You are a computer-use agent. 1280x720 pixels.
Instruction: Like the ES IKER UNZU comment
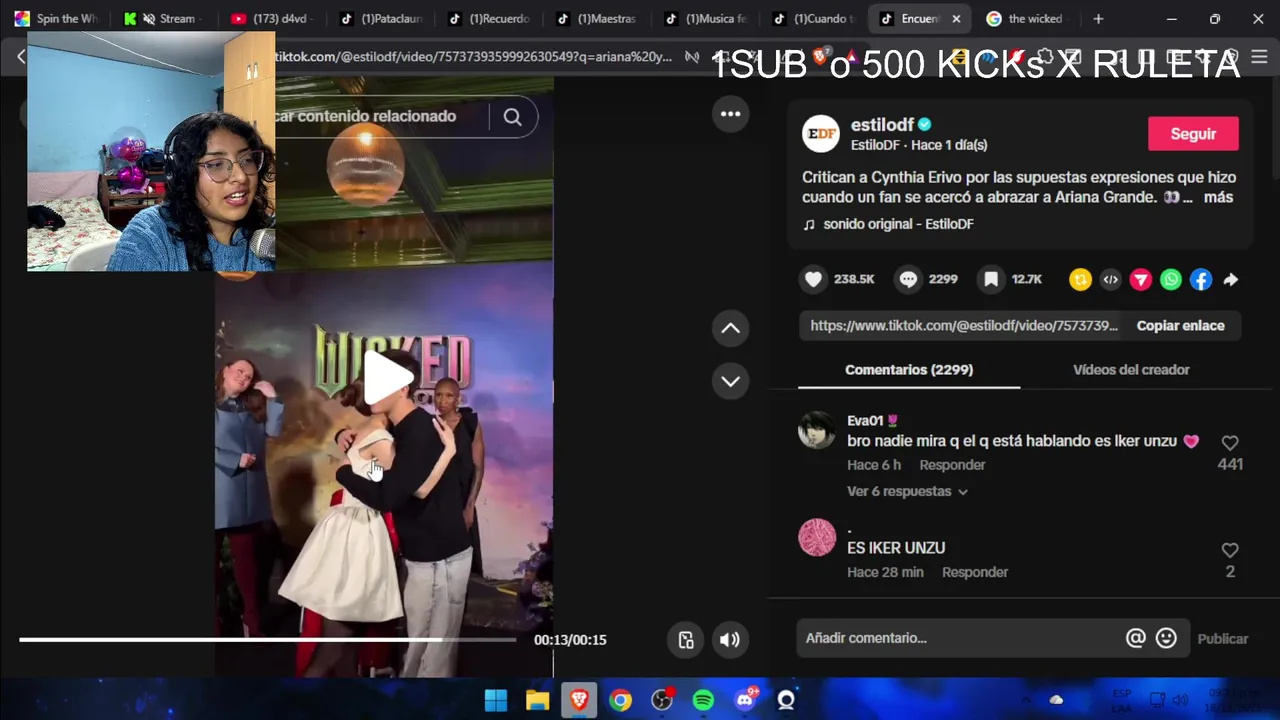point(1230,550)
